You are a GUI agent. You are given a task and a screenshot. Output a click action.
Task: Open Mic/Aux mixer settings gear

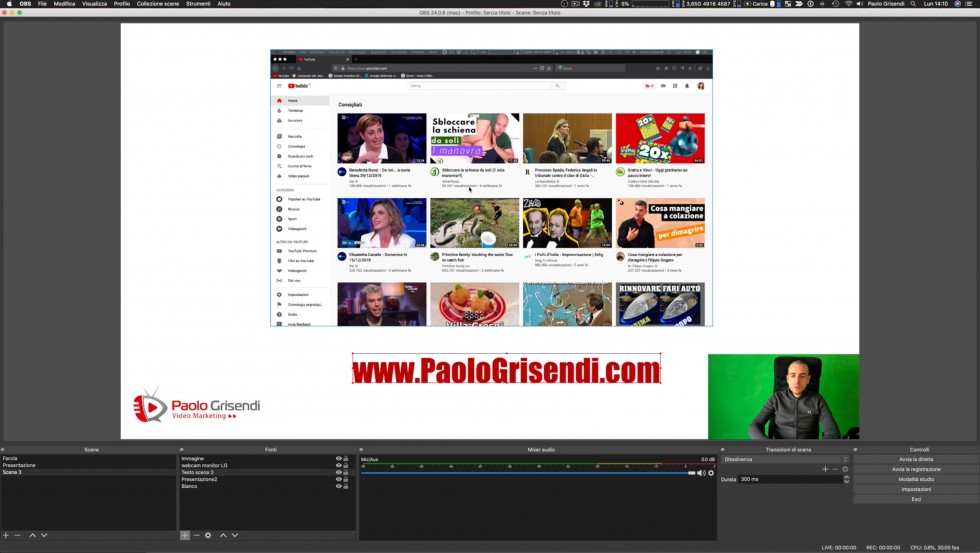[x=711, y=473]
